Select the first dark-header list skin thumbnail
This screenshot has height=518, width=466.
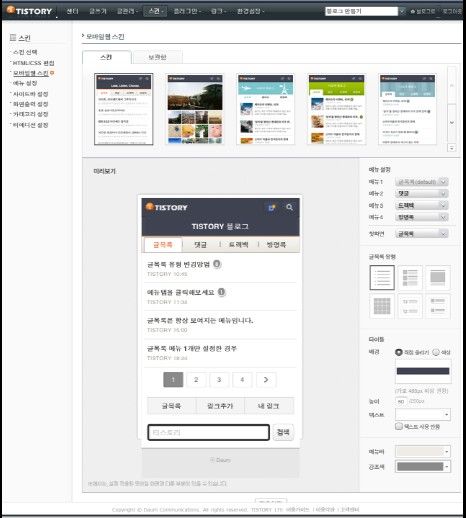click(124, 109)
